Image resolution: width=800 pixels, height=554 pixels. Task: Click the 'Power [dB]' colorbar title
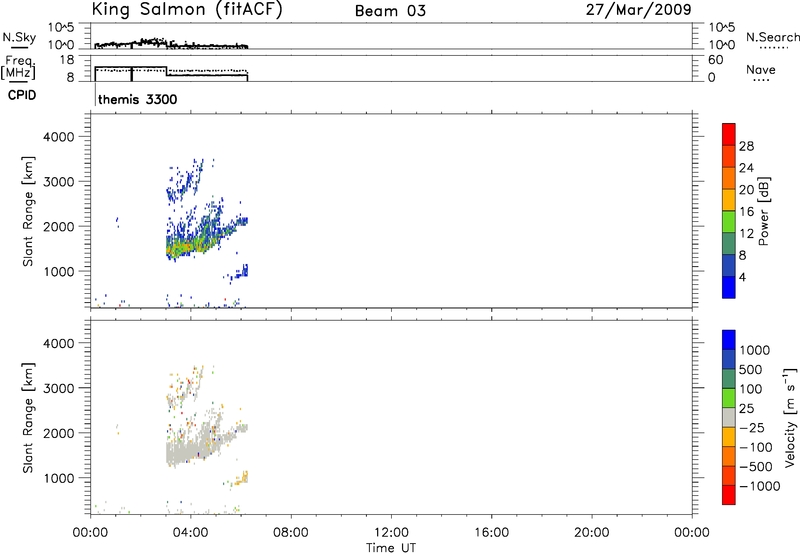click(x=763, y=211)
